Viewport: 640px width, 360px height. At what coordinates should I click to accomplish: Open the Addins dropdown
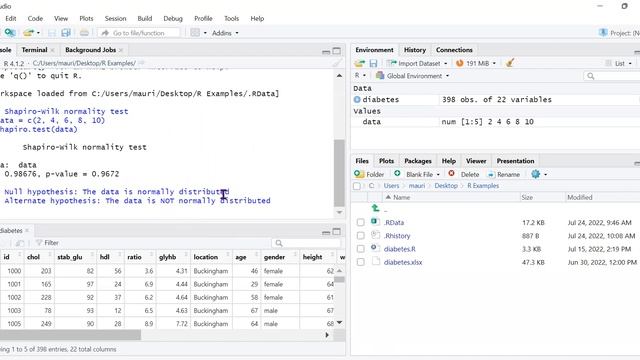tap(225, 33)
